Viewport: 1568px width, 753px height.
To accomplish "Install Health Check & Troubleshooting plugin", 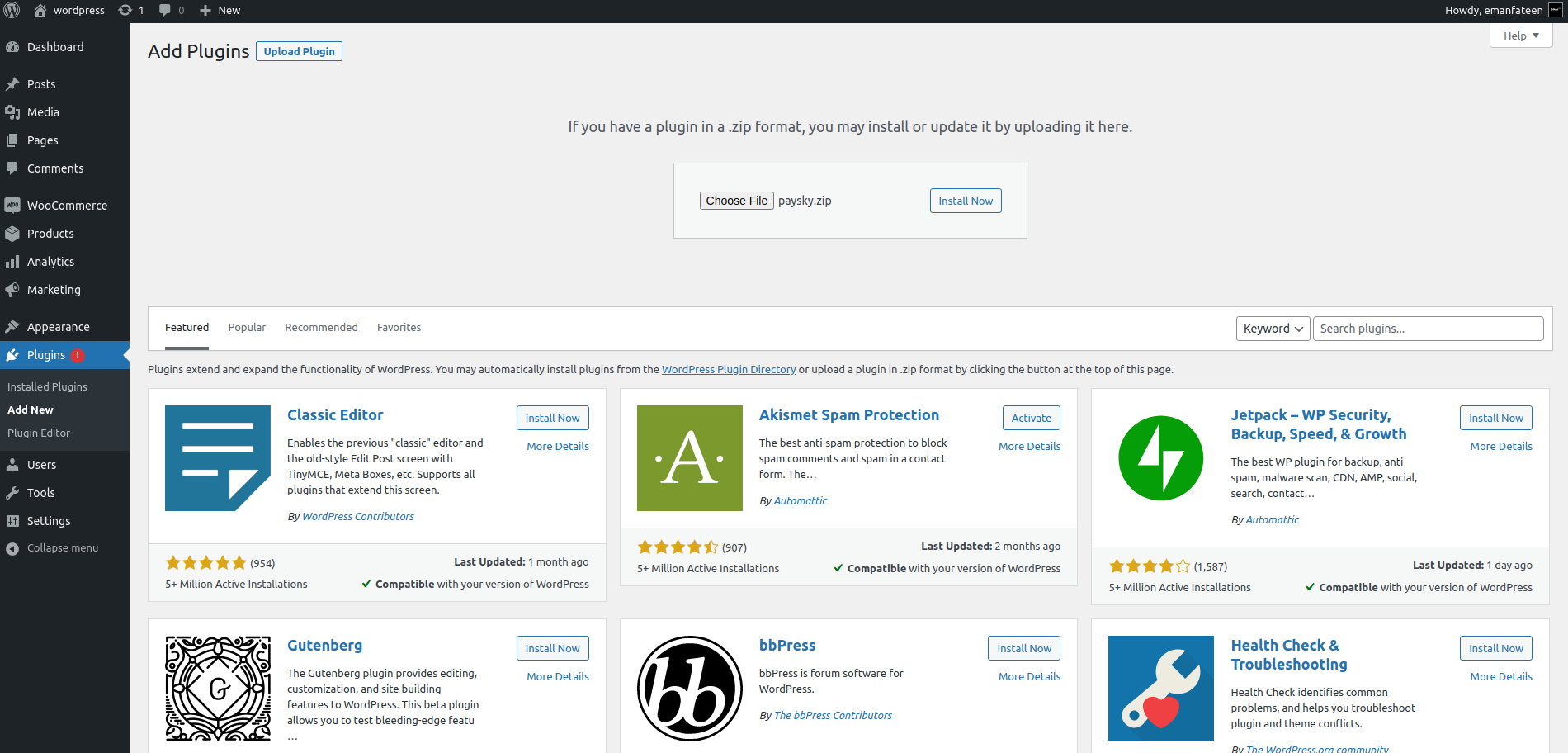I will click(x=1496, y=648).
